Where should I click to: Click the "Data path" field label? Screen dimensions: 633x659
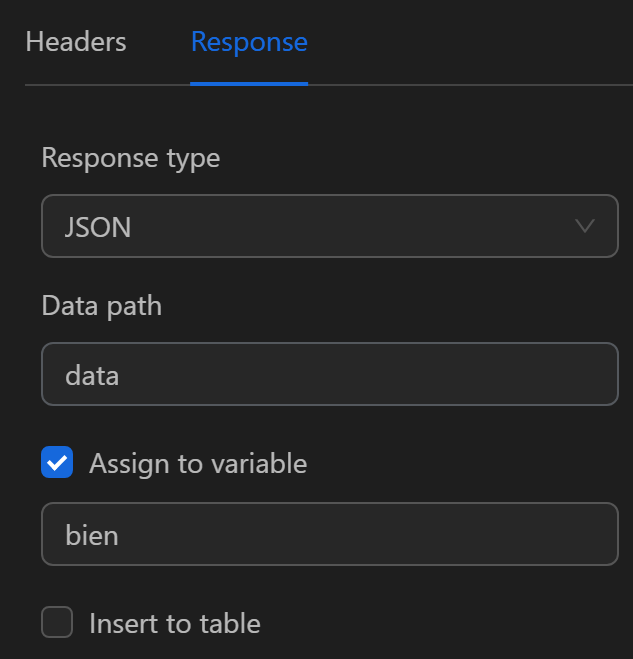[102, 305]
